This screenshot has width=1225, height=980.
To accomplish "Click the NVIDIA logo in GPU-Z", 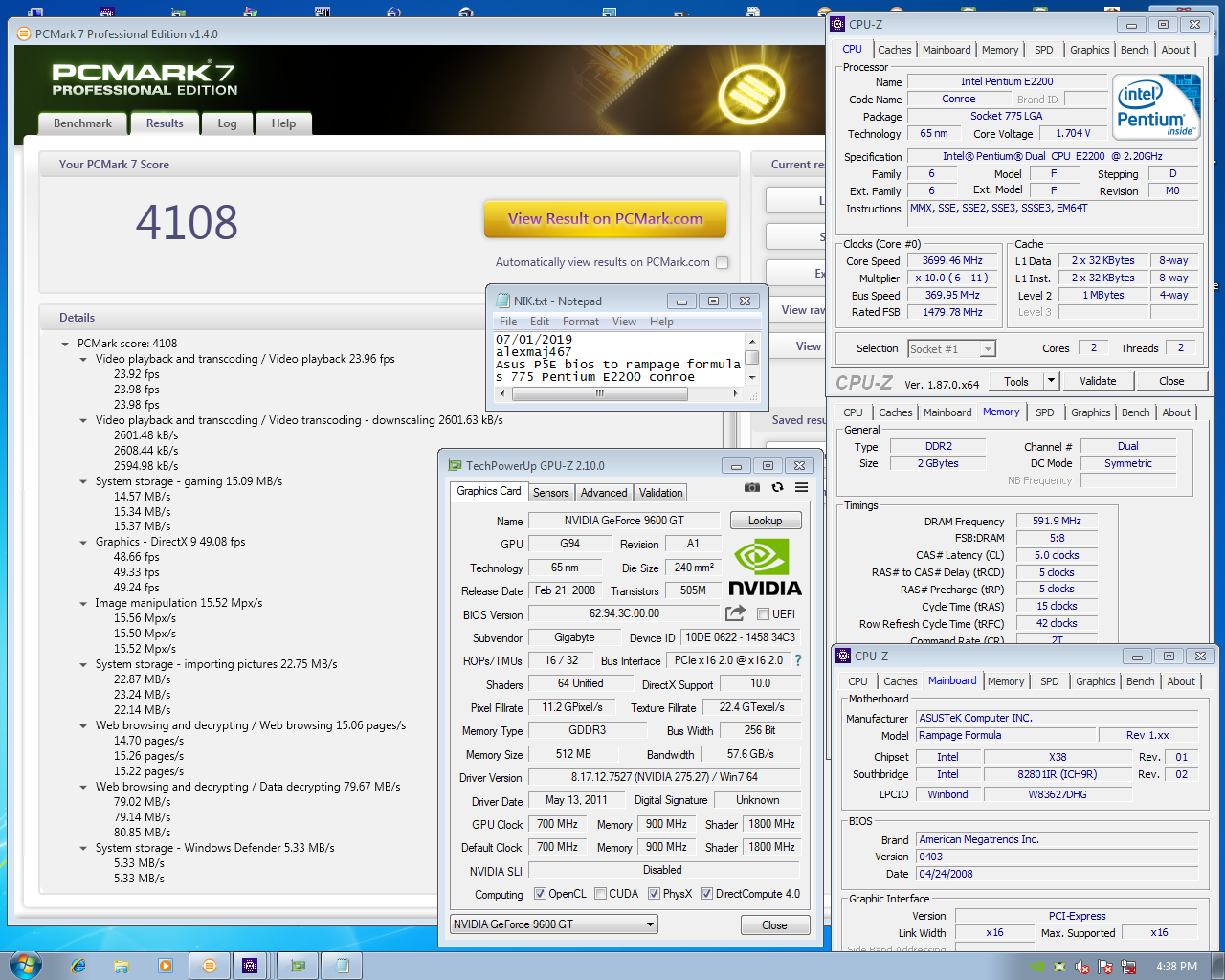I will (765, 568).
